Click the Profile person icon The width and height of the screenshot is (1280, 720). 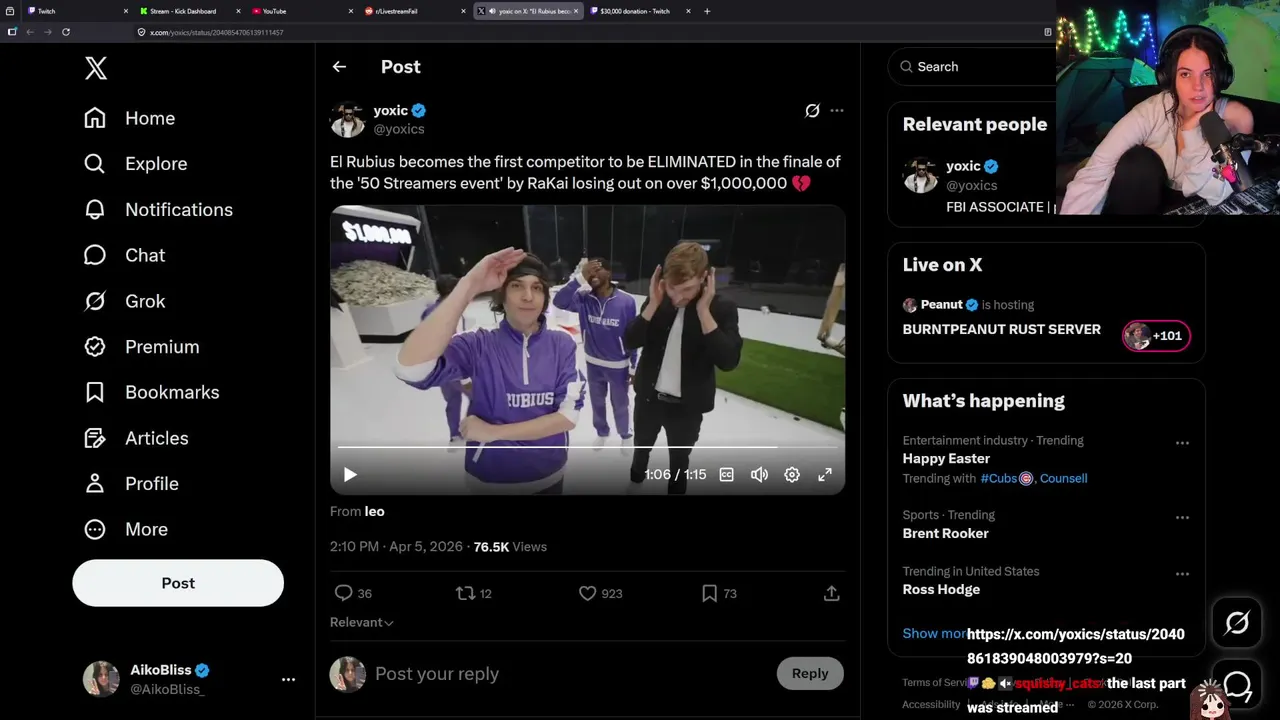point(95,484)
